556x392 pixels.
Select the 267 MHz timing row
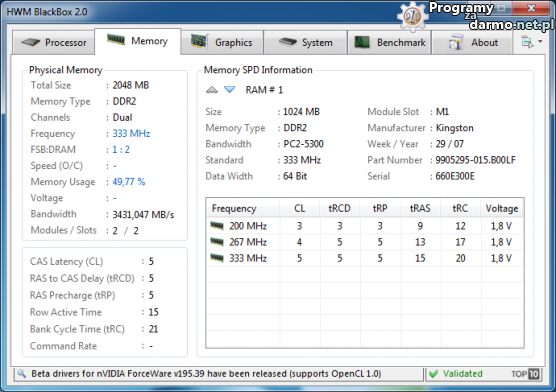pos(365,242)
